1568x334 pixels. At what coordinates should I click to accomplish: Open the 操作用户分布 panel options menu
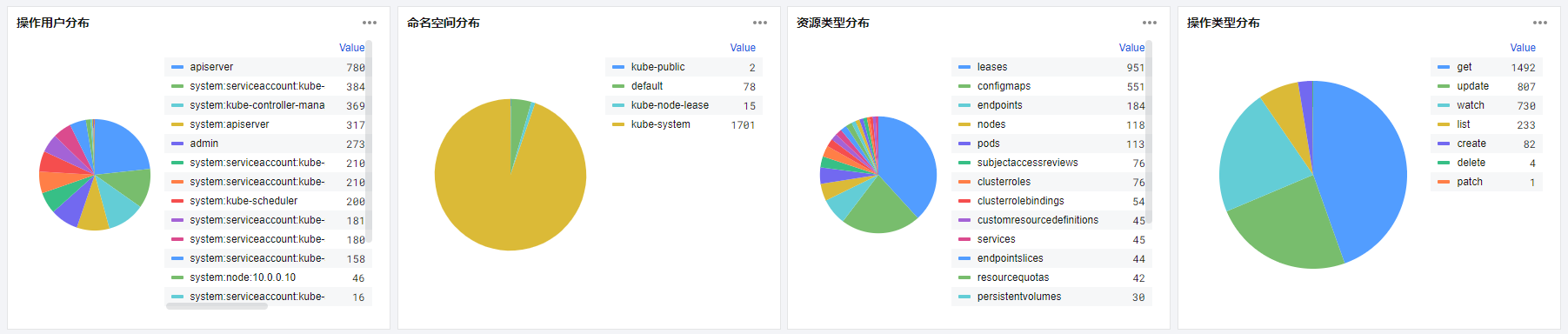(370, 23)
